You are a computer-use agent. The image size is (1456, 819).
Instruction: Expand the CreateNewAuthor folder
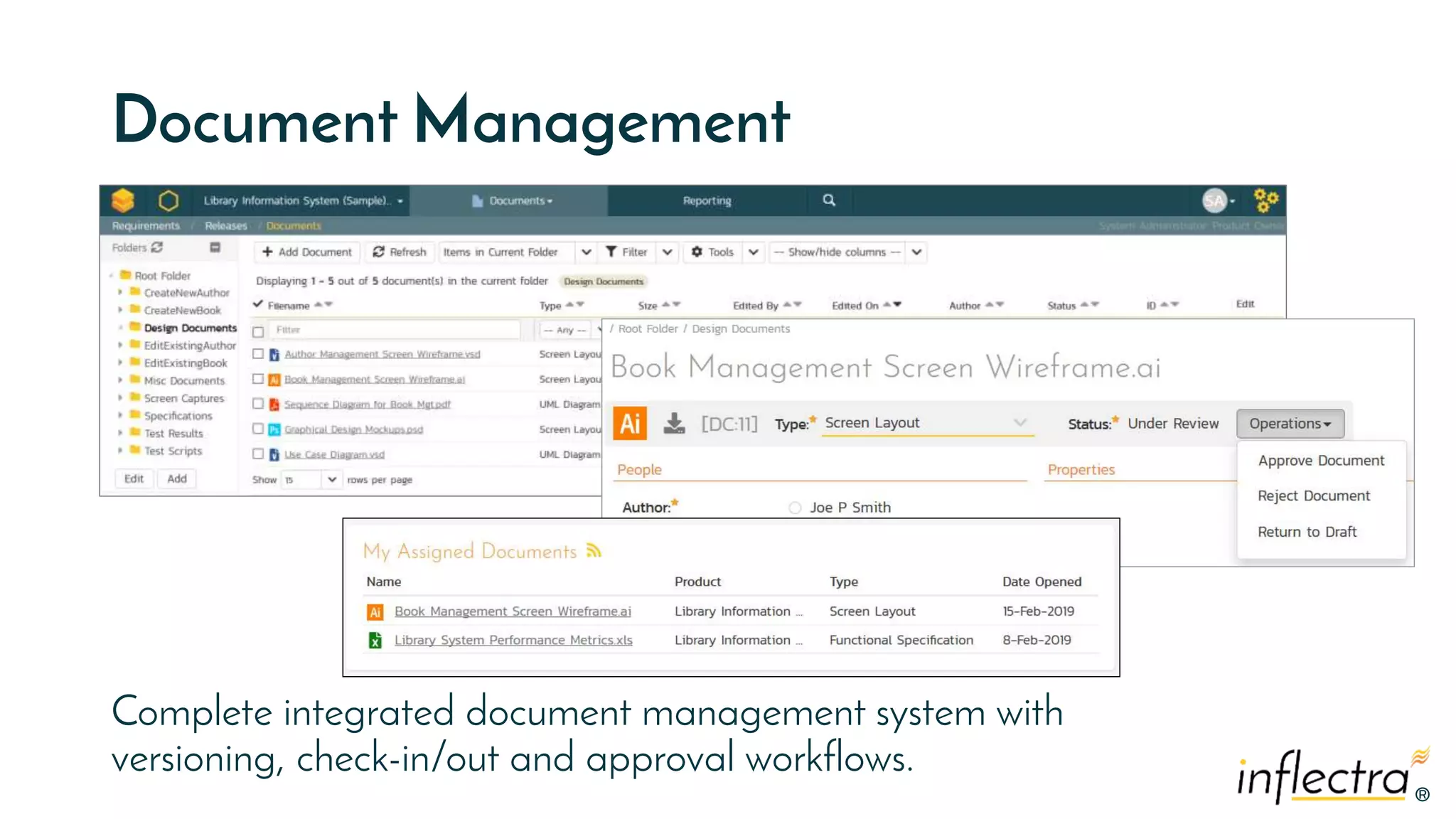tap(119, 292)
